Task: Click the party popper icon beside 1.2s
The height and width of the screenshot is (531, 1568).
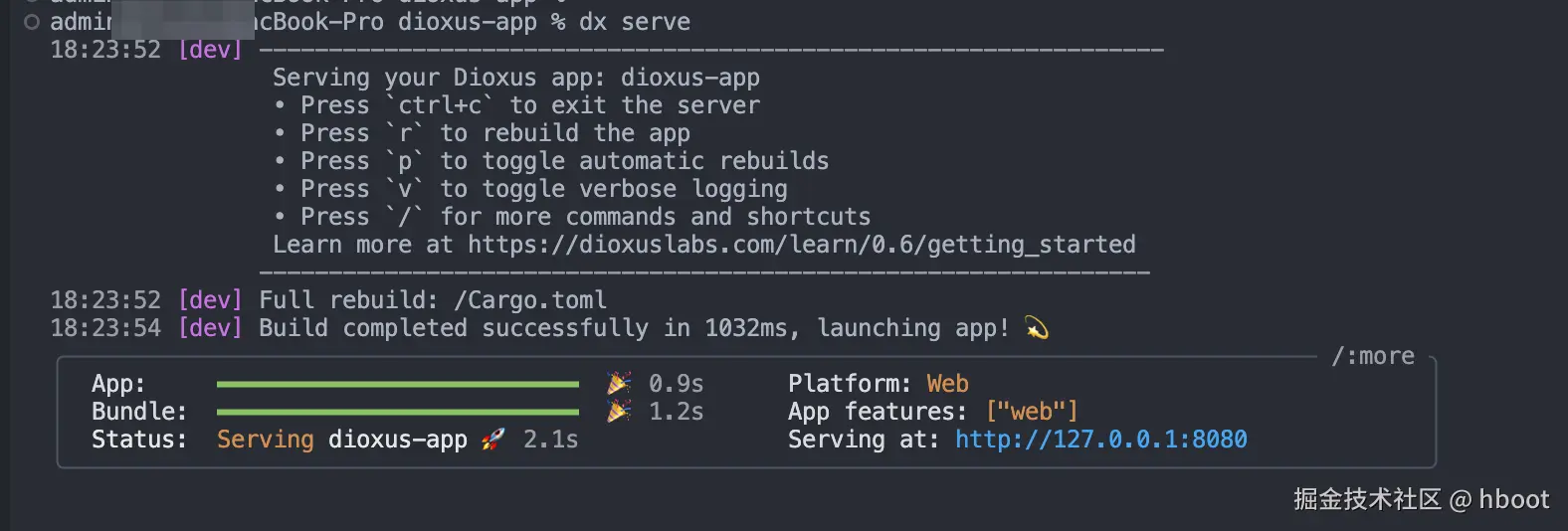Action: coord(619,411)
